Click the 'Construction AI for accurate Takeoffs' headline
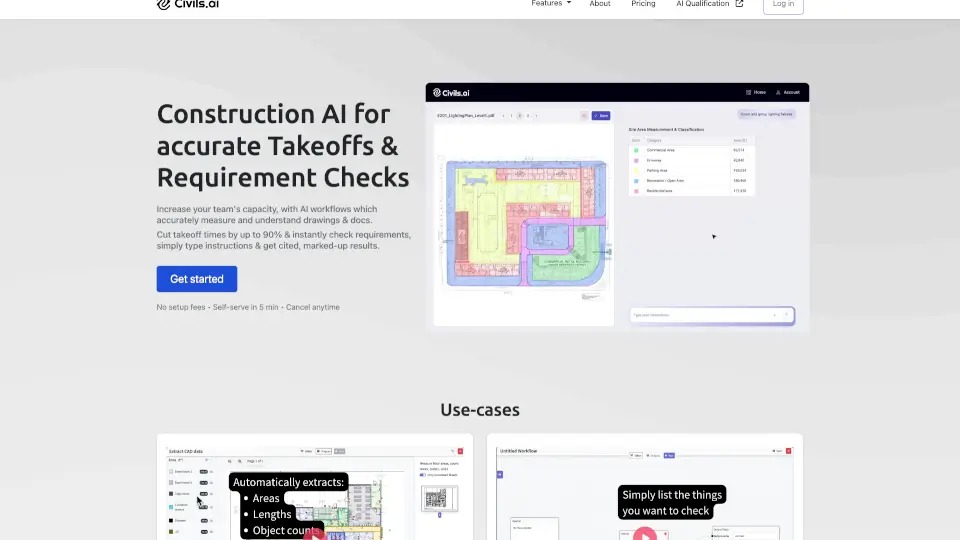This screenshot has width=960, height=540. [283, 146]
